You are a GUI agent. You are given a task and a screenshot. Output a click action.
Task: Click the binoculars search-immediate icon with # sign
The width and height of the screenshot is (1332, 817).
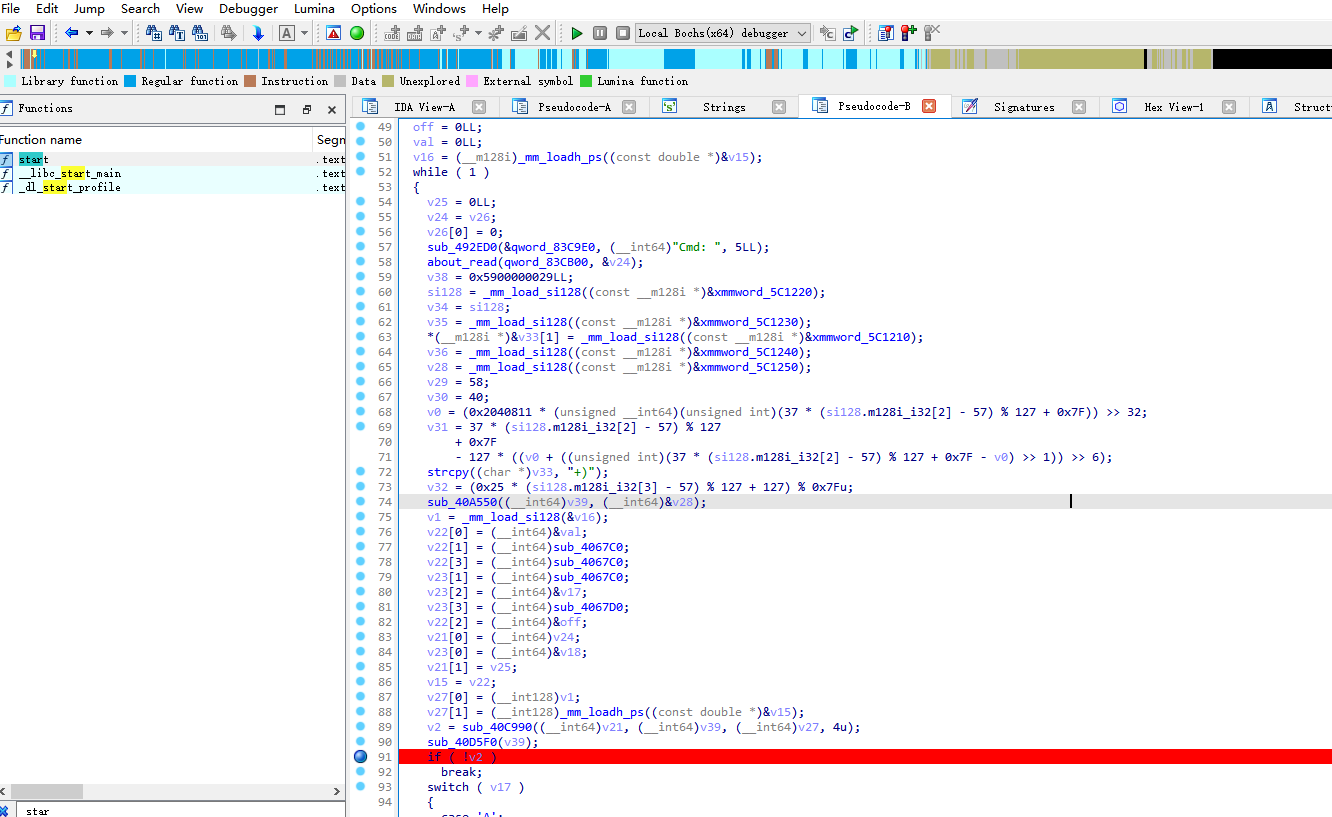153,33
